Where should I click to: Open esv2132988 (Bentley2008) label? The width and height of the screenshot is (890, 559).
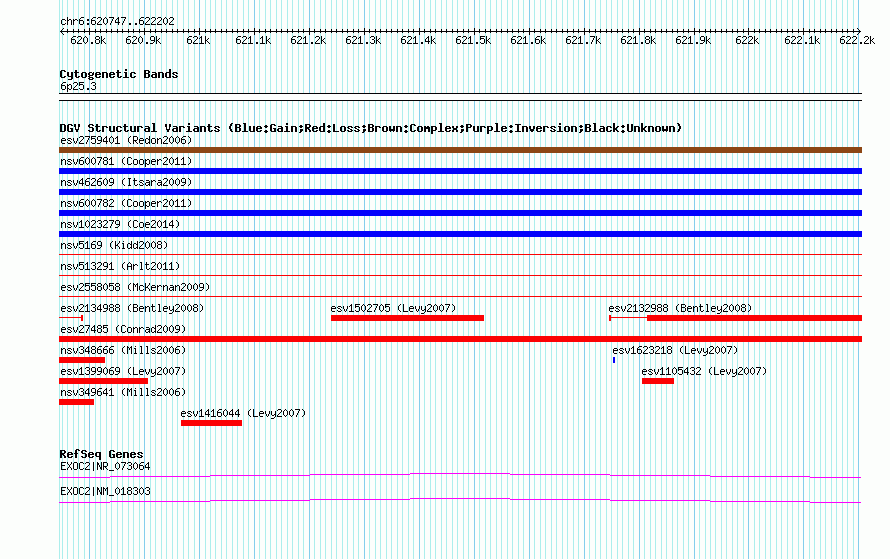pyautogui.click(x=680, y=308)
